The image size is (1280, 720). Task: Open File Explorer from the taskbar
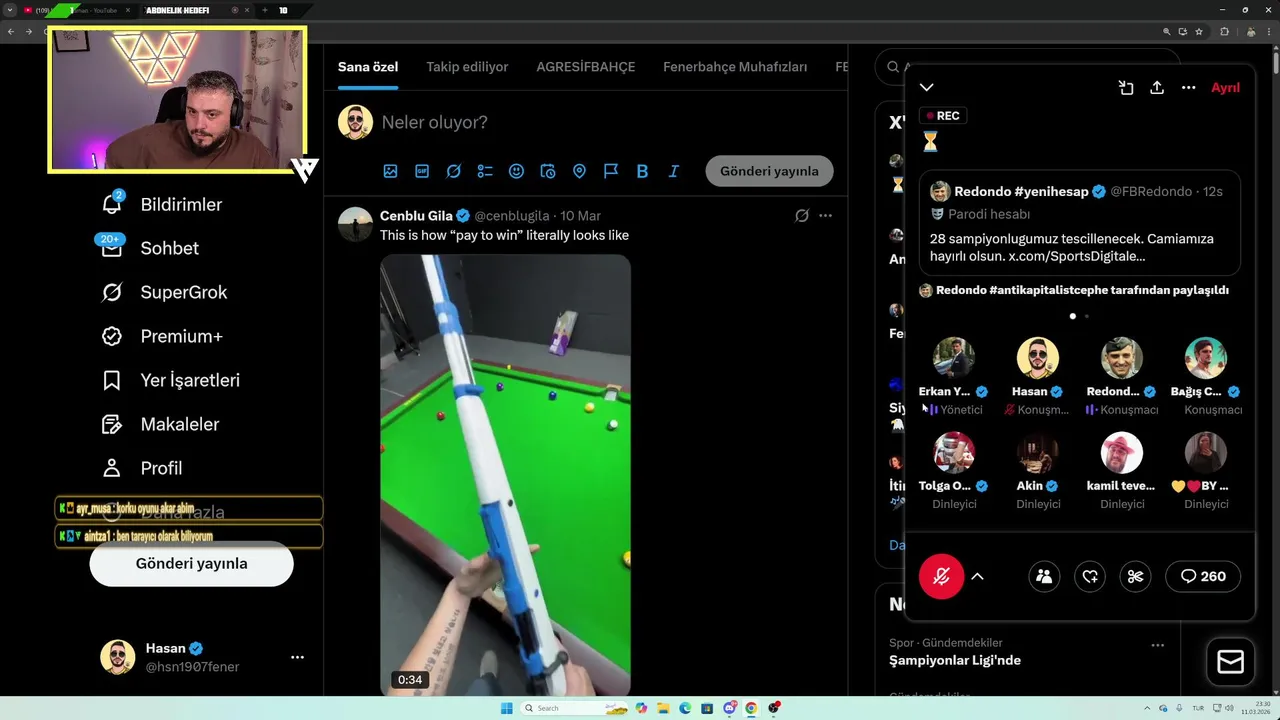(x=662, y=708)
